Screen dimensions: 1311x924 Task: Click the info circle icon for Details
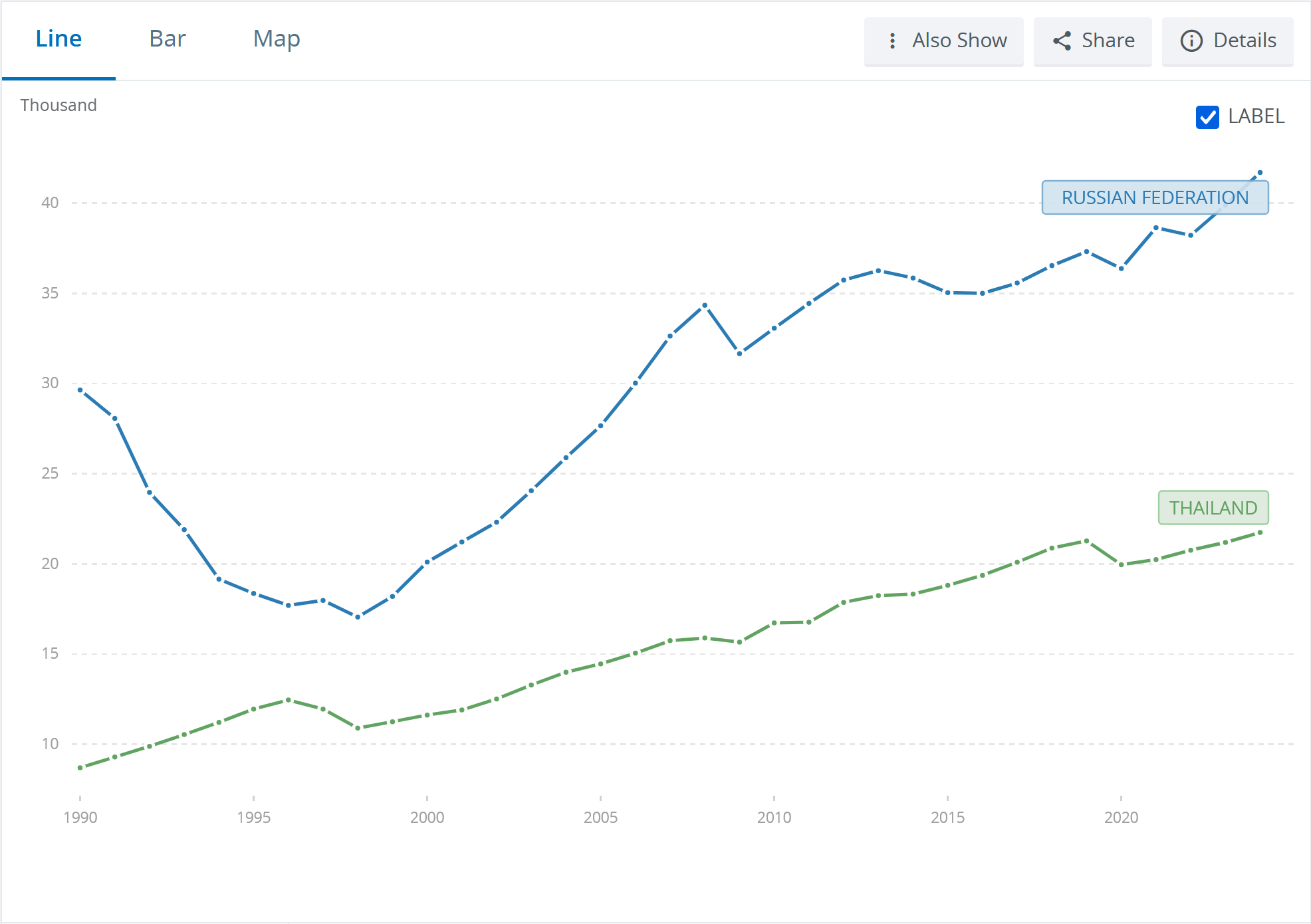(x=1191, y=41)
